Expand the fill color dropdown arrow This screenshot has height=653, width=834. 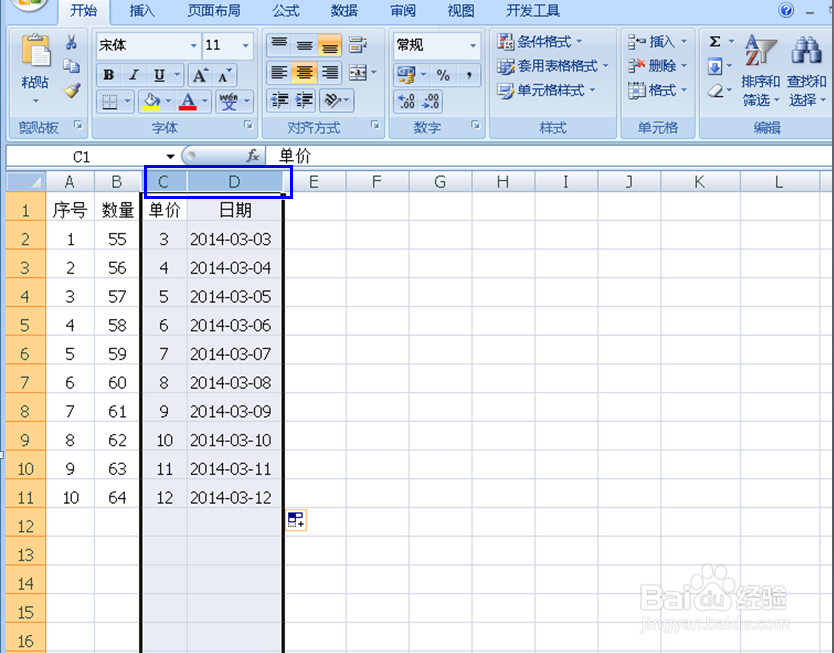168,101
